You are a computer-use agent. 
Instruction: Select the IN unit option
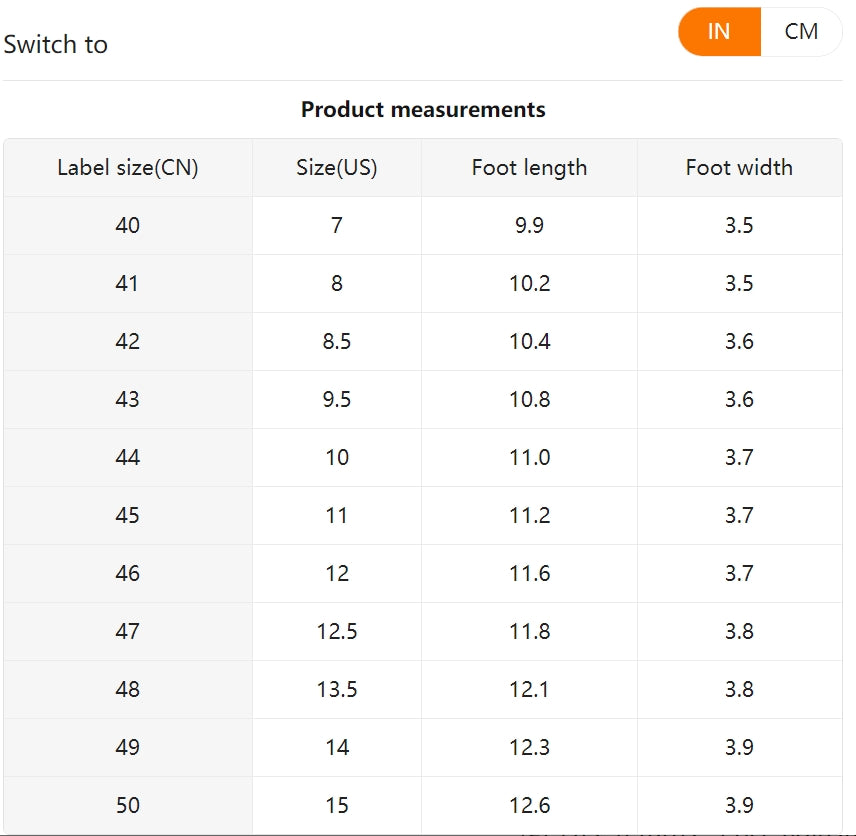(x=719, y=31)
